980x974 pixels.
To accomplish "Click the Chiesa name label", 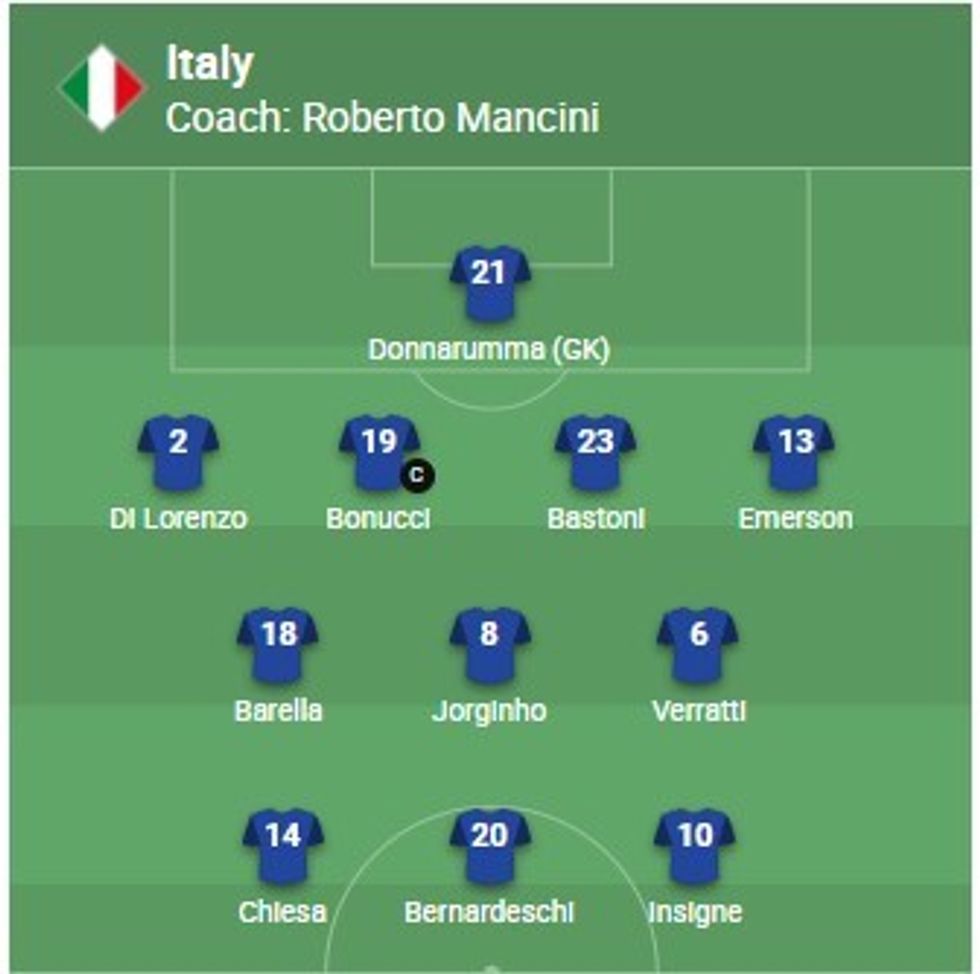I will pyautogui.click(x=282, y=912).
